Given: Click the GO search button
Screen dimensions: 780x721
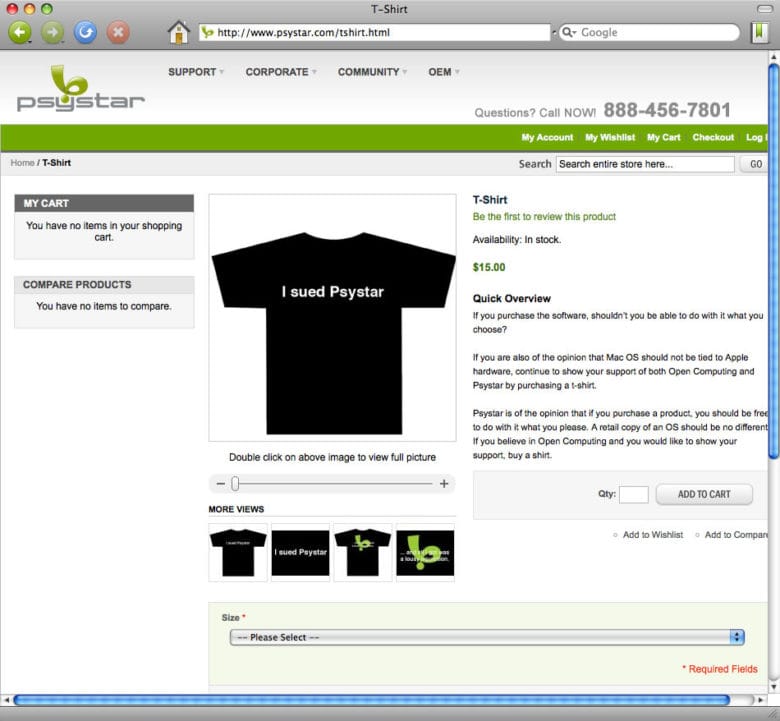Looking at the screenshot, I should click(x=755, y=164).
